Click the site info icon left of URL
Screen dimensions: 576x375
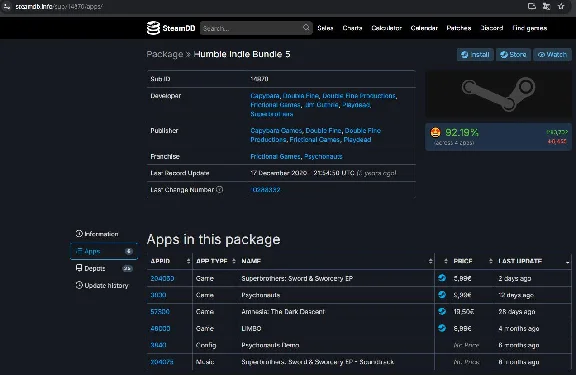pos(7,6)
